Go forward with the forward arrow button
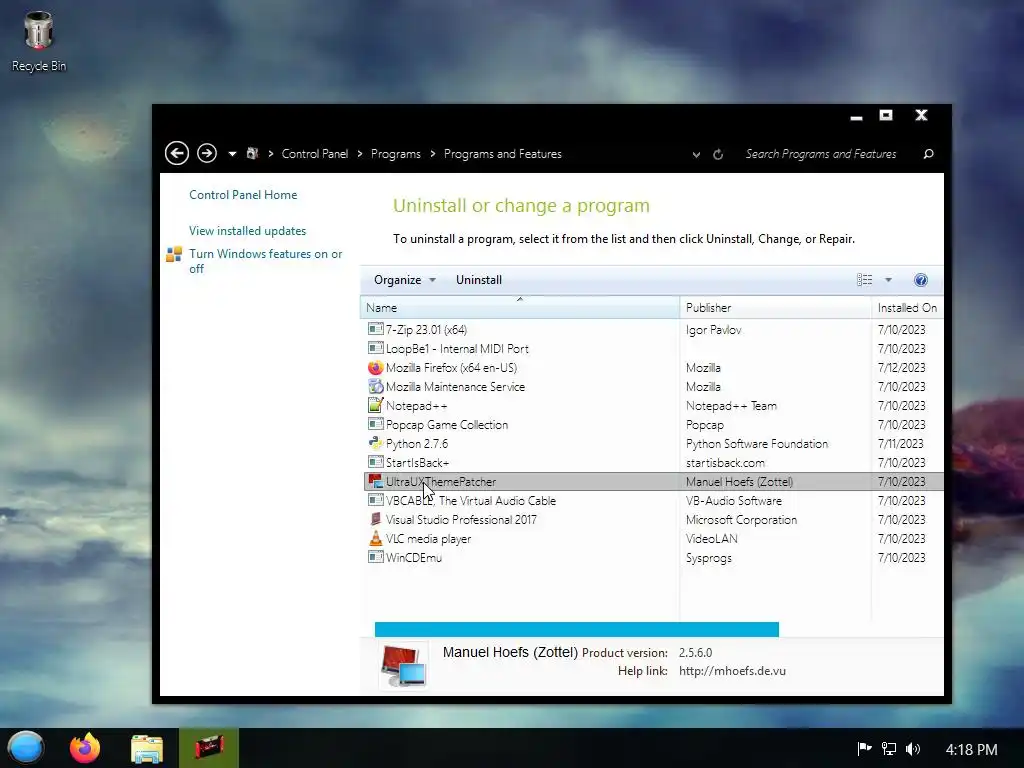1024x768 pixels. pyautogui.click(x=207, y=153)
